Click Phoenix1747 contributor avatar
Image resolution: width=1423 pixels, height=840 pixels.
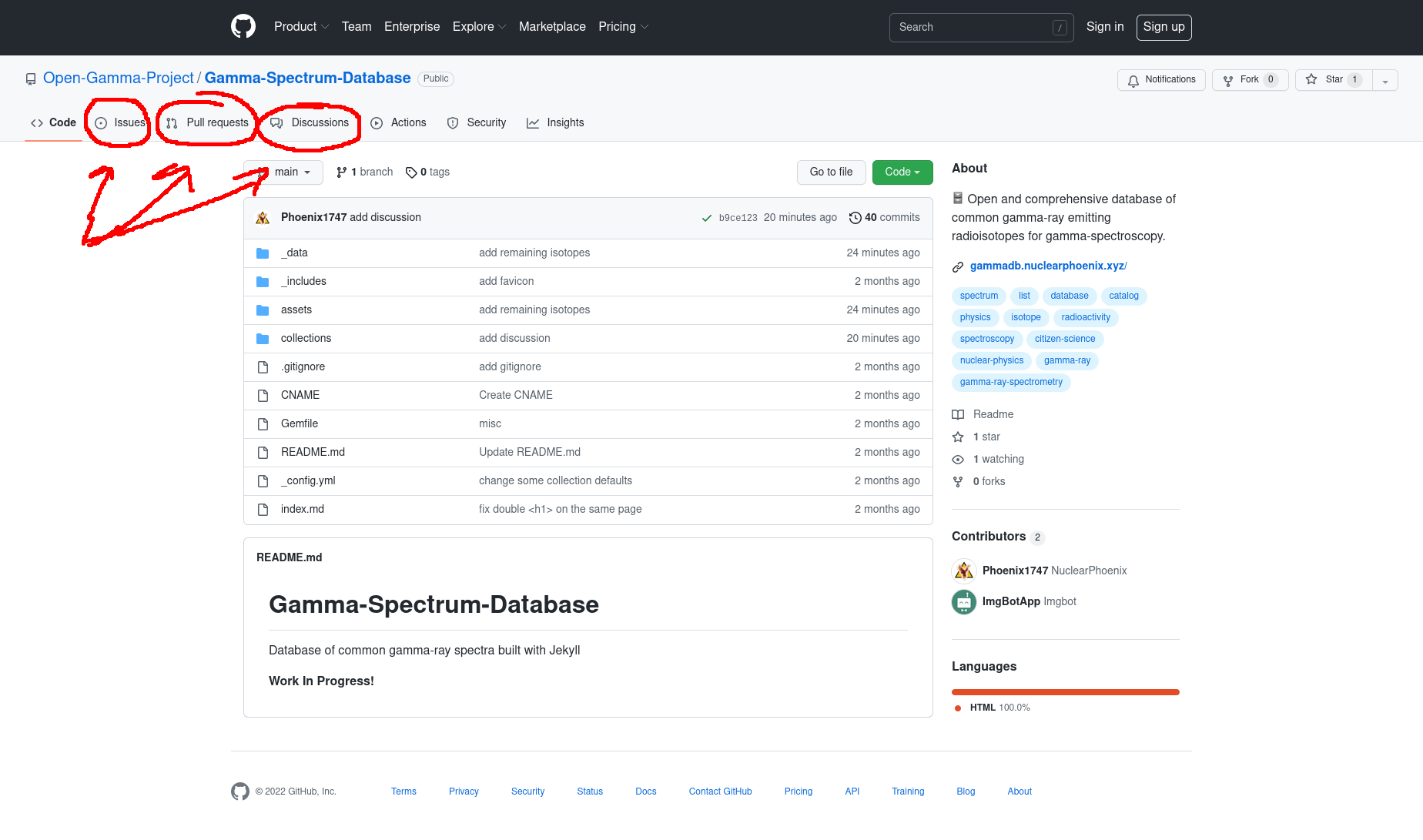pos(964,571)
